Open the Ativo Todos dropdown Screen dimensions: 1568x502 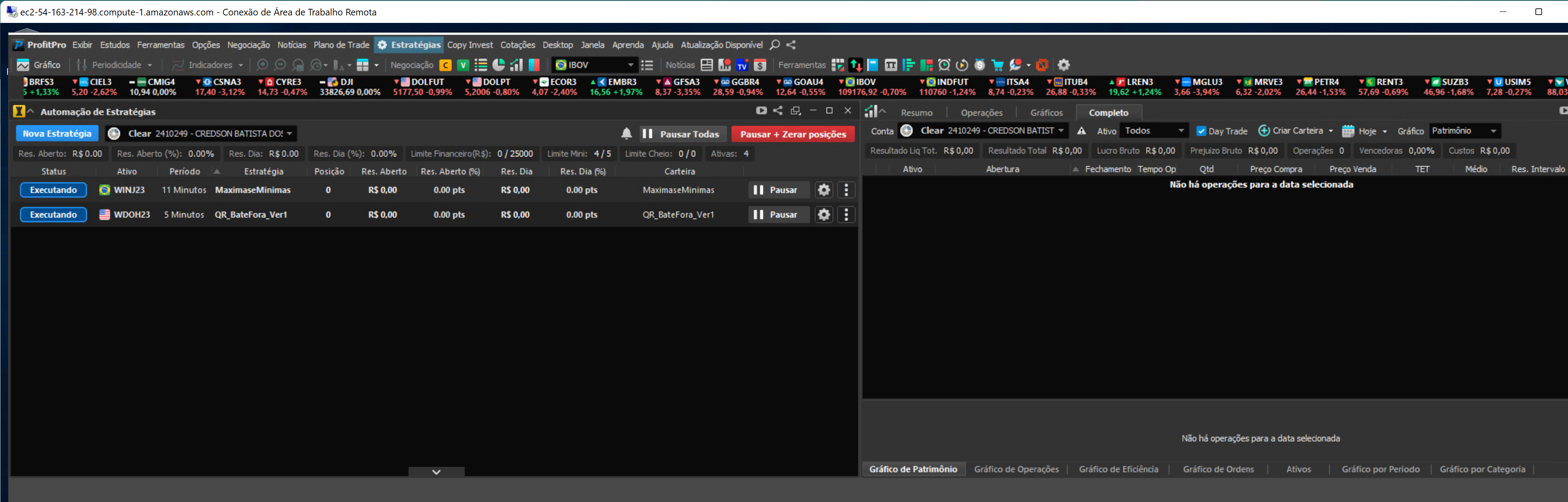click(1153, 130)
